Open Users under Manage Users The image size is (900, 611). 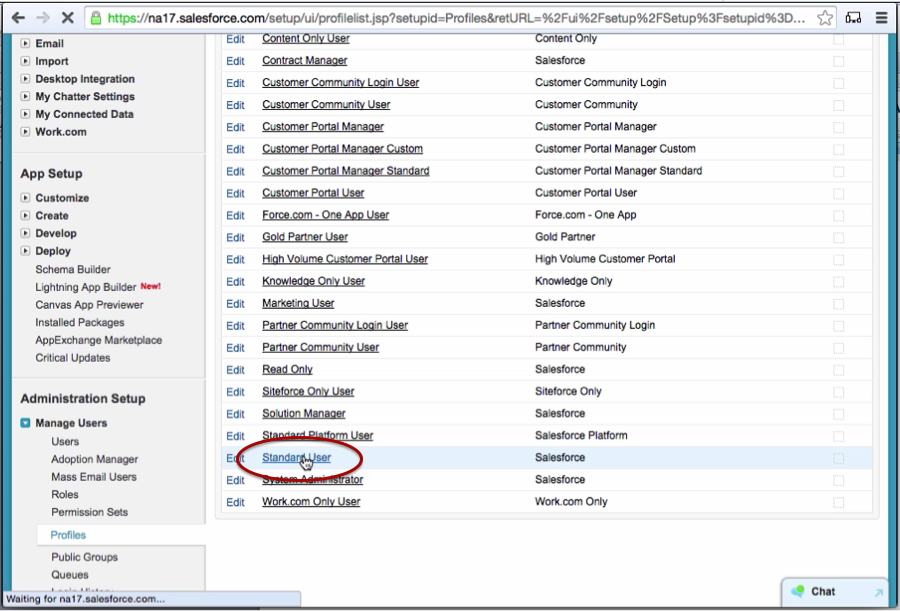pos(65,442)
